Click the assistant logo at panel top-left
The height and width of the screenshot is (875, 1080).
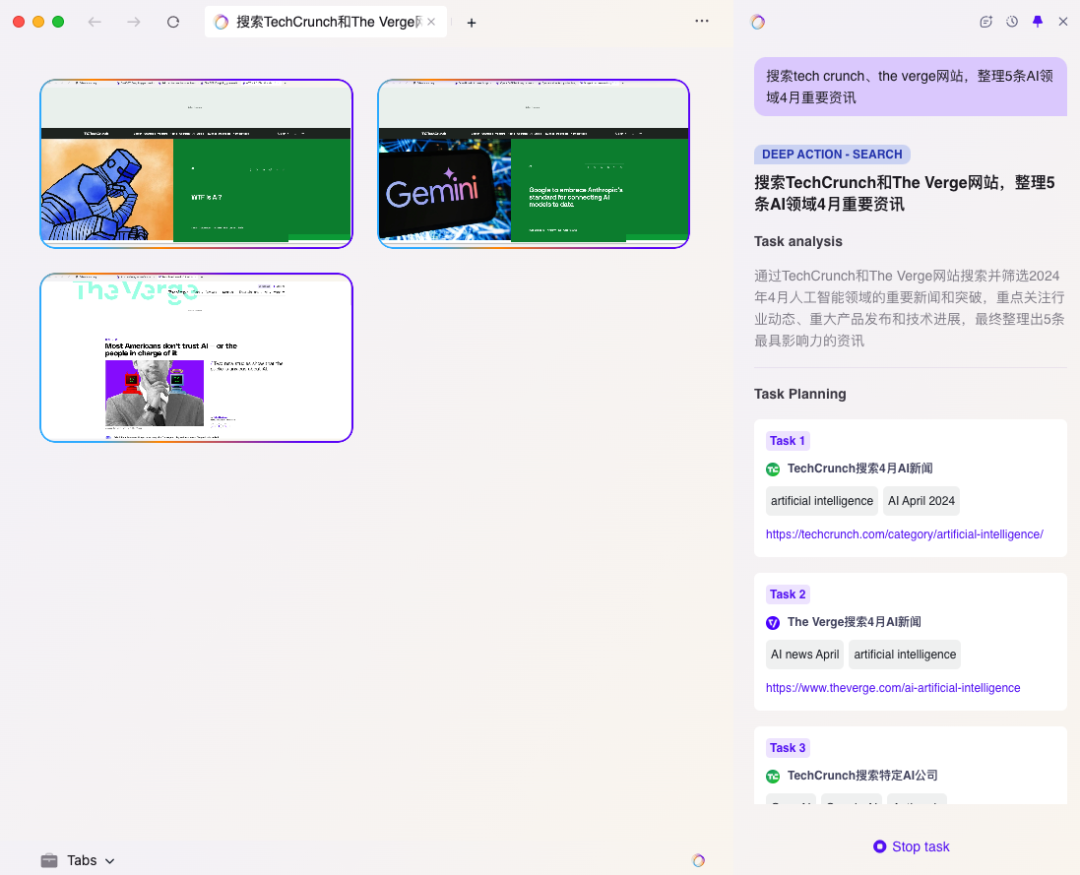click(x=758, y=22)
